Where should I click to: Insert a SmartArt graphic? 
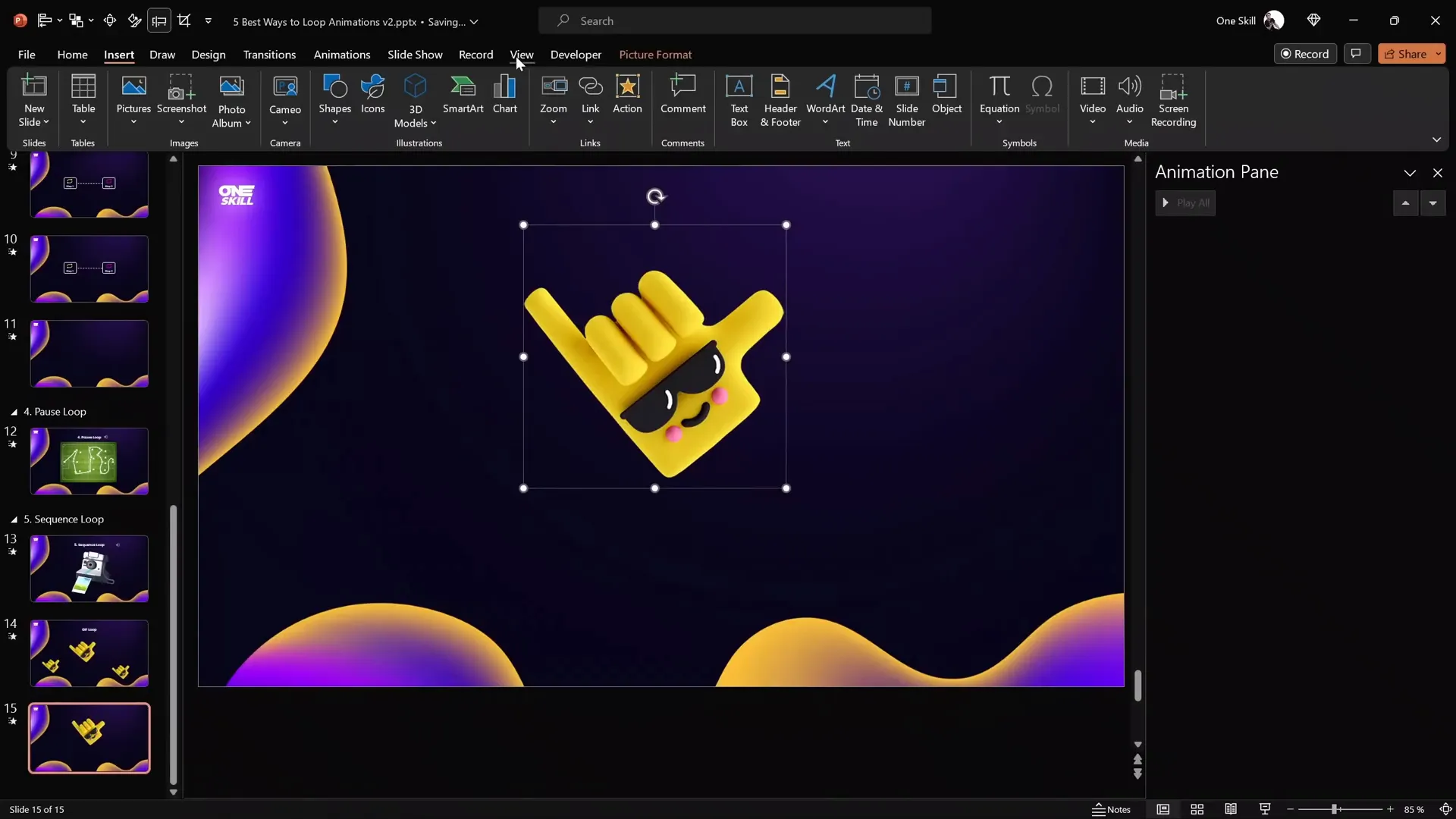[x=463, y=94]
